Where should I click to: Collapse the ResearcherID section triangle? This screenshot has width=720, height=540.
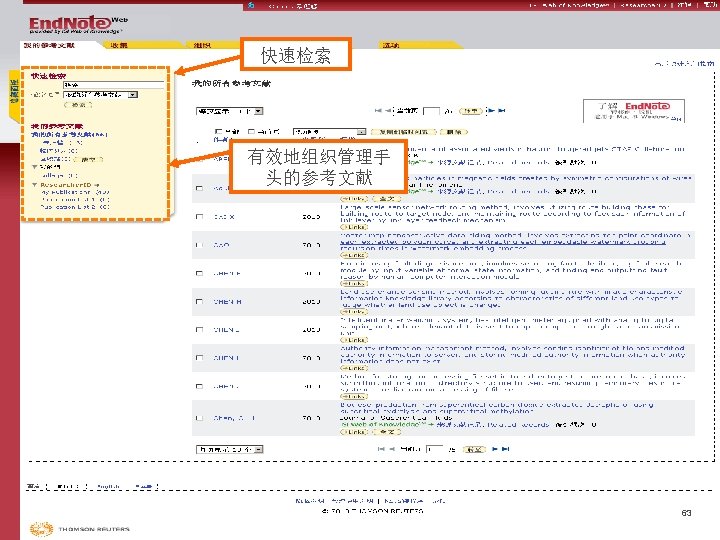pos(34,185)
